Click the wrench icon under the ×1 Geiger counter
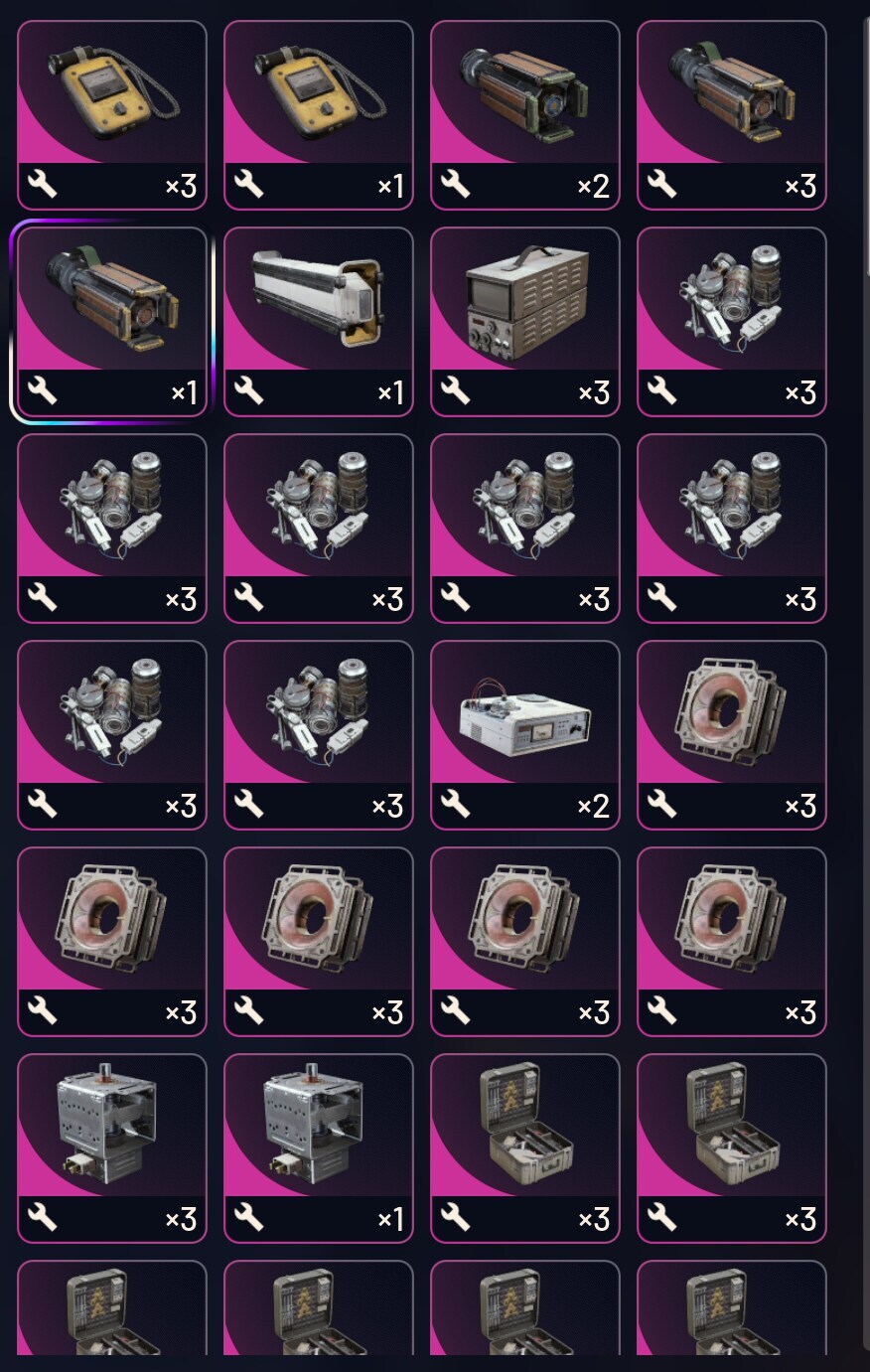The image size is (870, 1372). pos(248,184)
